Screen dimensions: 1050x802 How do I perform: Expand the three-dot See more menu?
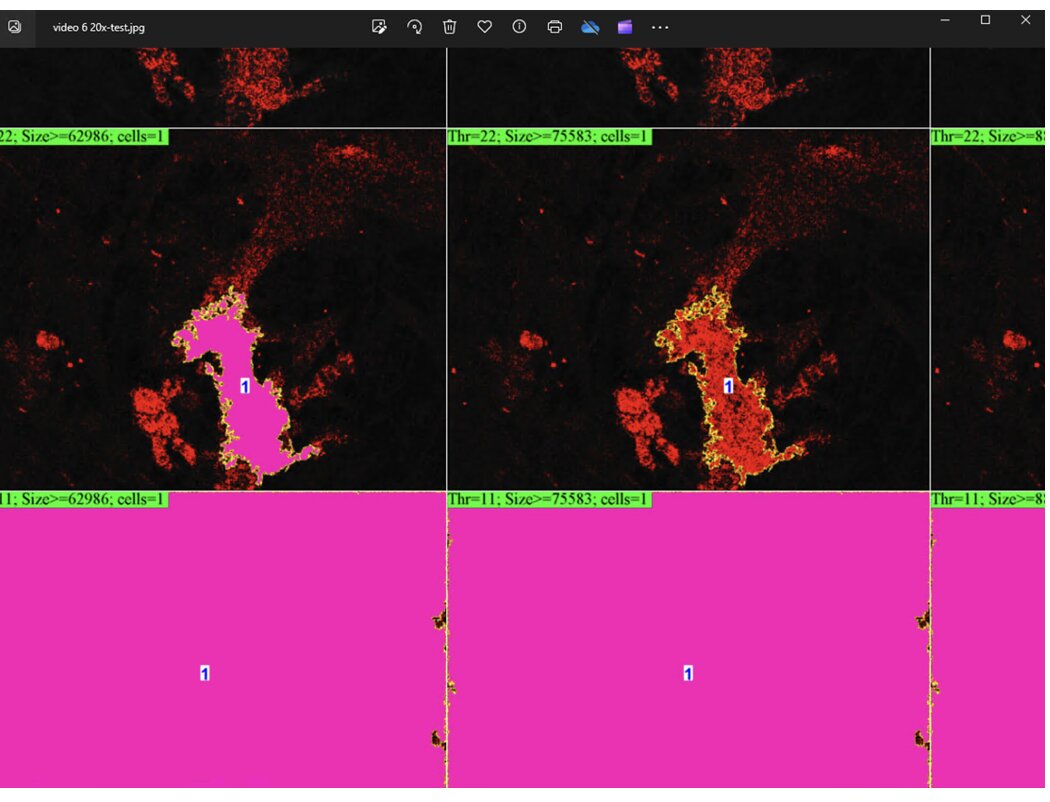(x=660, y=27)
